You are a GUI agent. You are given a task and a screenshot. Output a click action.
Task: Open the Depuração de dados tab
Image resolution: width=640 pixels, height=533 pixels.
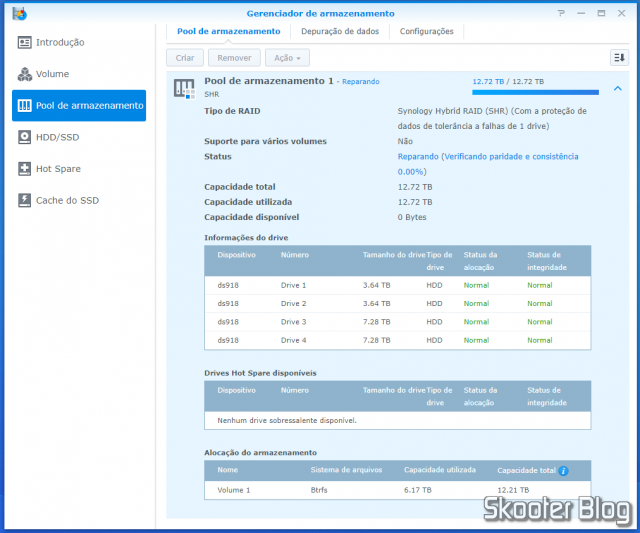(x=340, y=31)
